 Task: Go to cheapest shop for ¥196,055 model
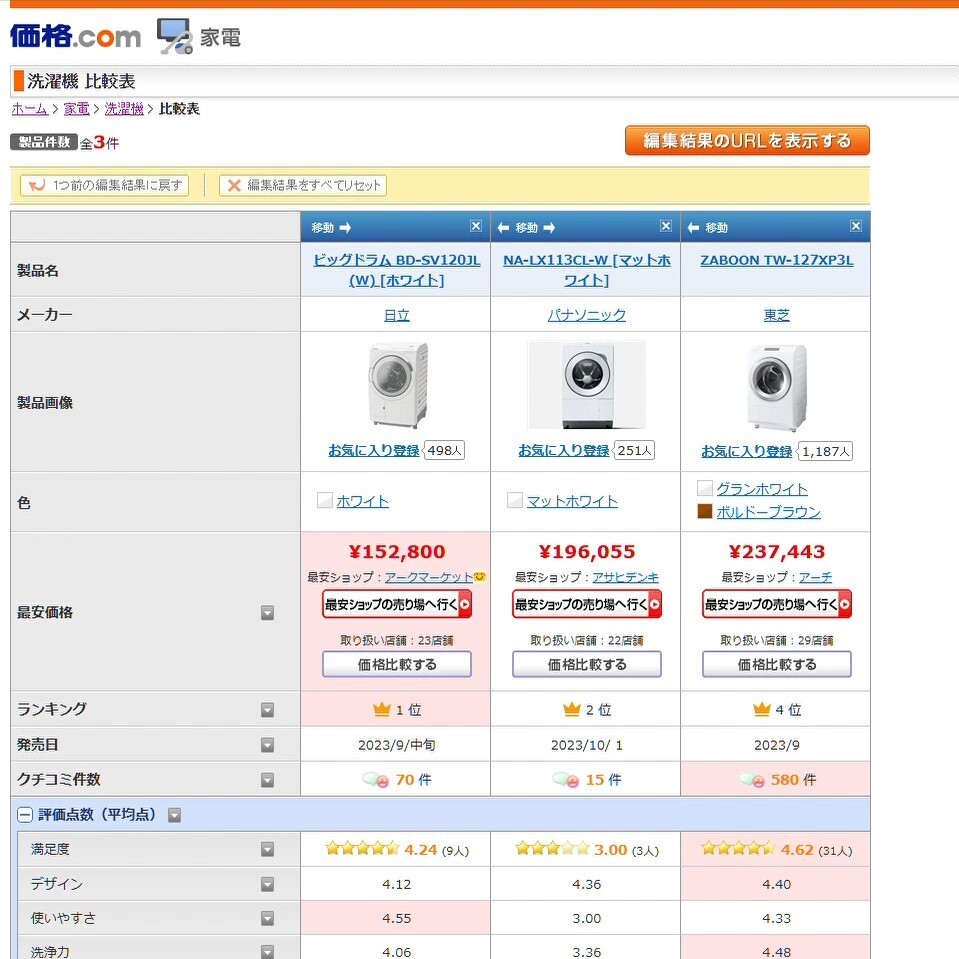(587, 604)
